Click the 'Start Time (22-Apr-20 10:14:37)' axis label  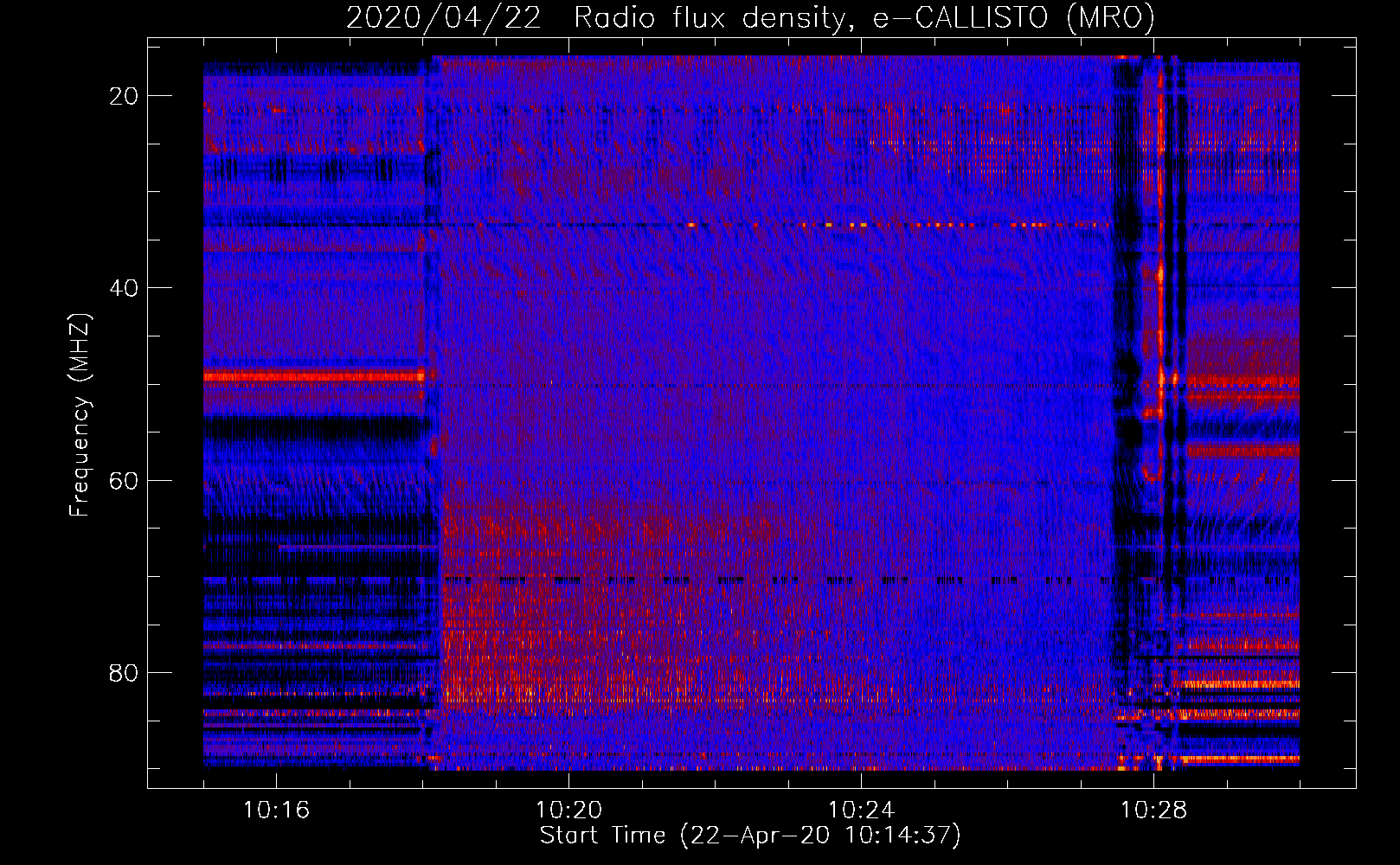click(x=750, y=836)
